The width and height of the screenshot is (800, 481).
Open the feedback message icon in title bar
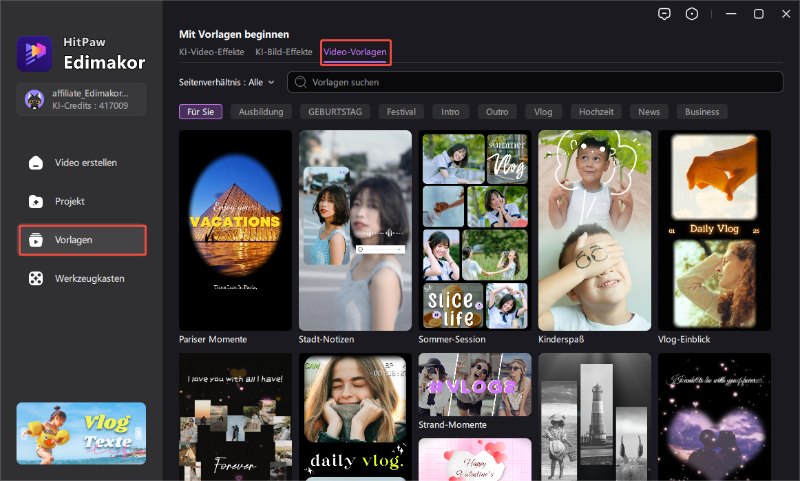(664, 14)
